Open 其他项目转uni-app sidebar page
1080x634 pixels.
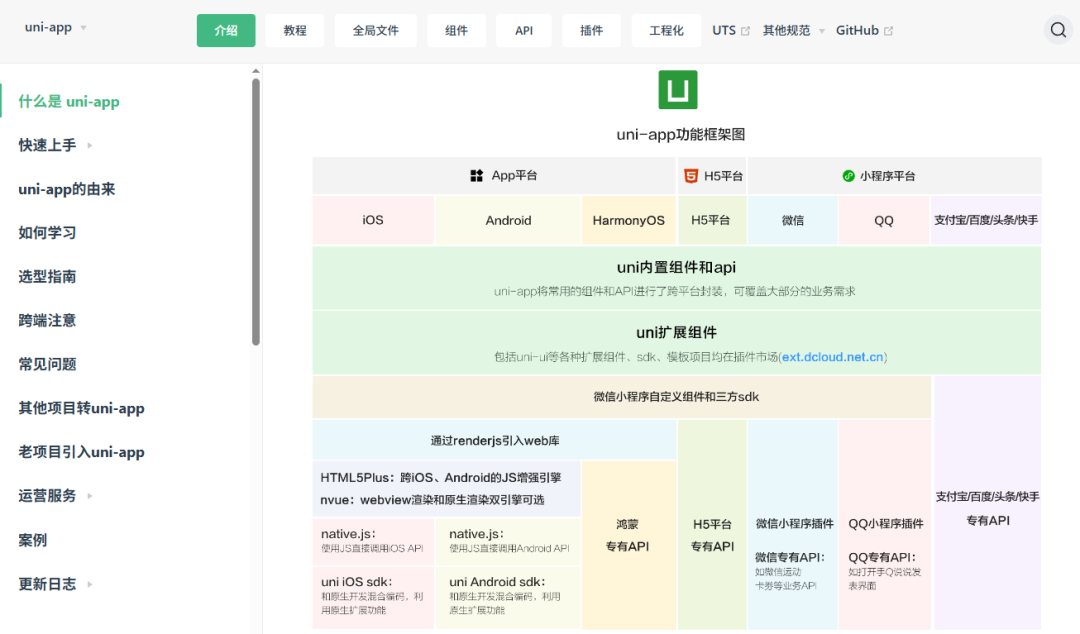pyautogui.click(x=81, y=408)
